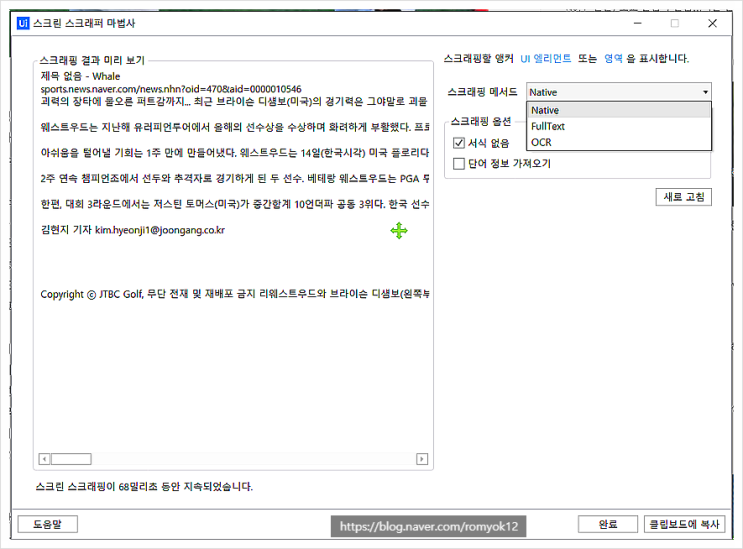
Task: Click the horizontal scrollbar right arrow
Action: coord(422,459)
